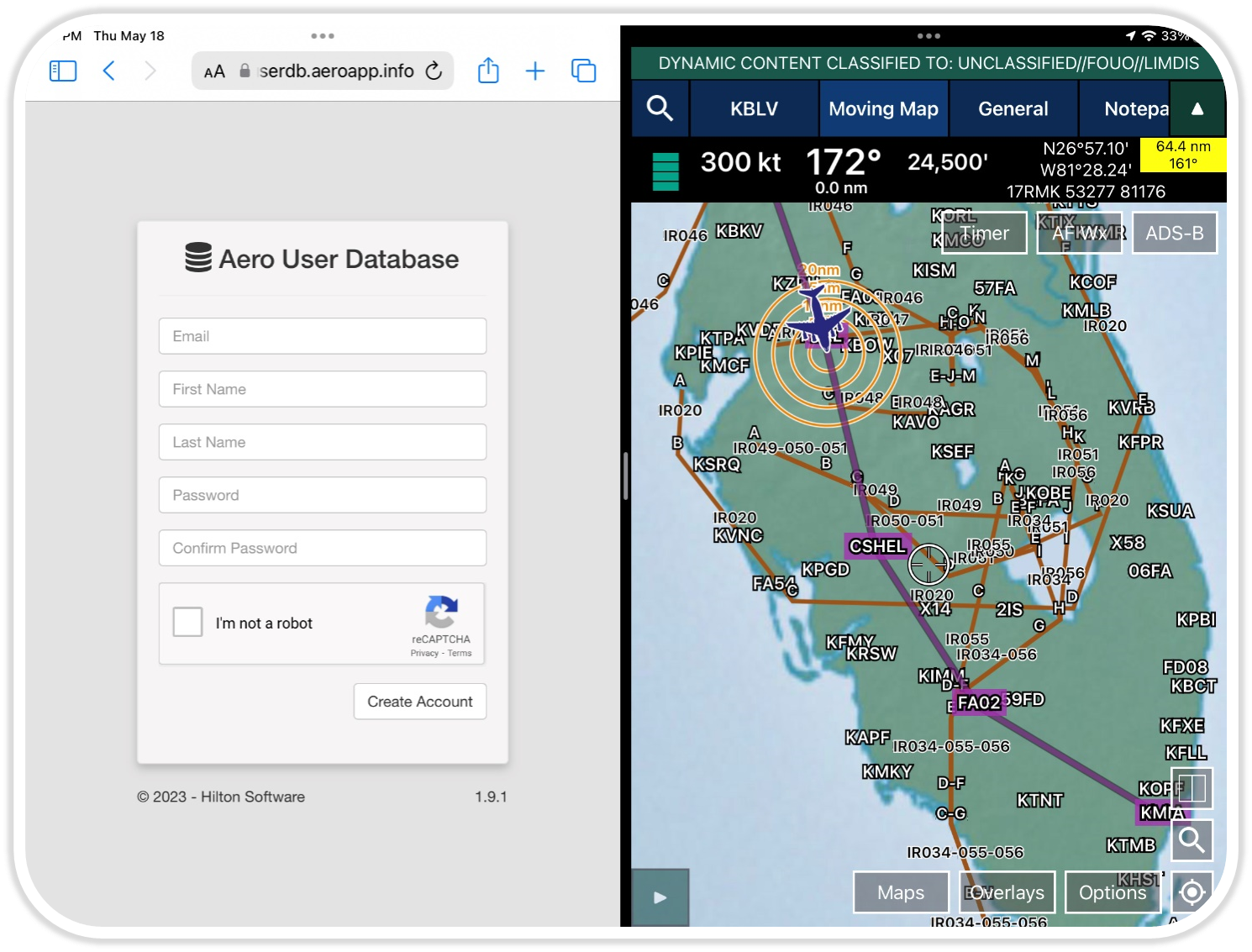Show the Safari tab overview icon
1252x952 pixels.
tap(583, 71)
